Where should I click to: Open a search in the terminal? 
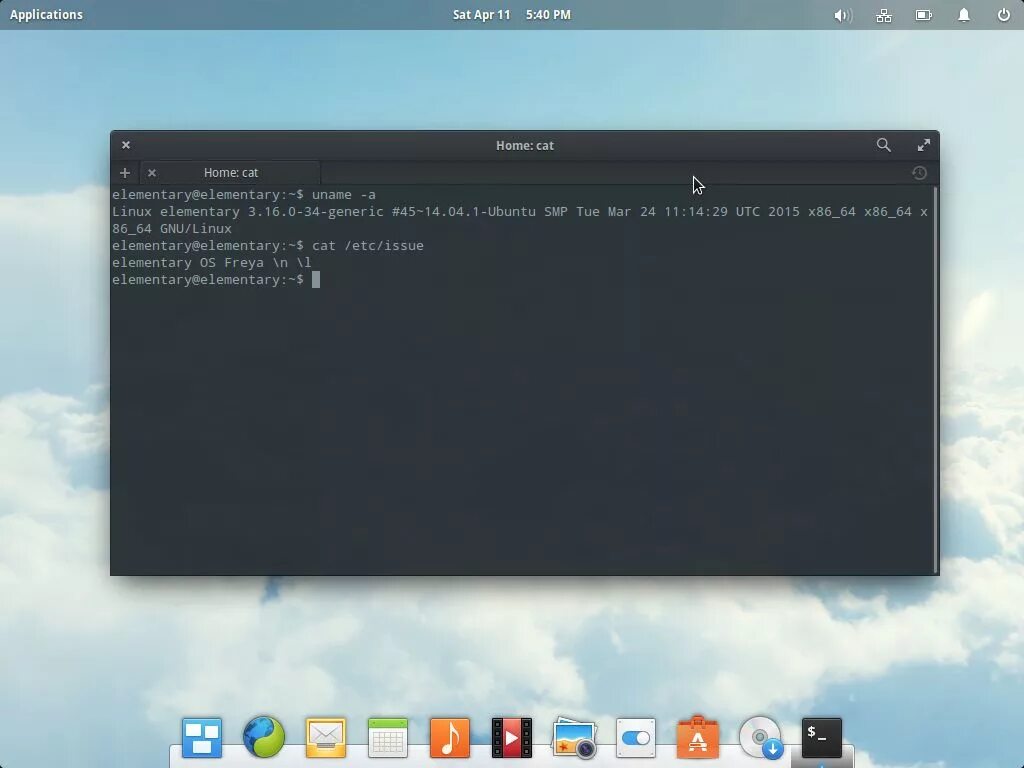[883, 145]
